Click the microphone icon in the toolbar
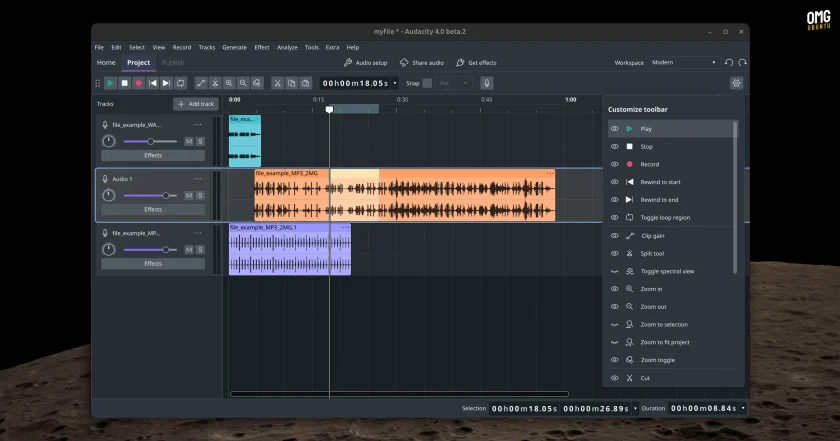Viewport: 840px width, 441px height. pyautogui.click(x=486, y=83)
